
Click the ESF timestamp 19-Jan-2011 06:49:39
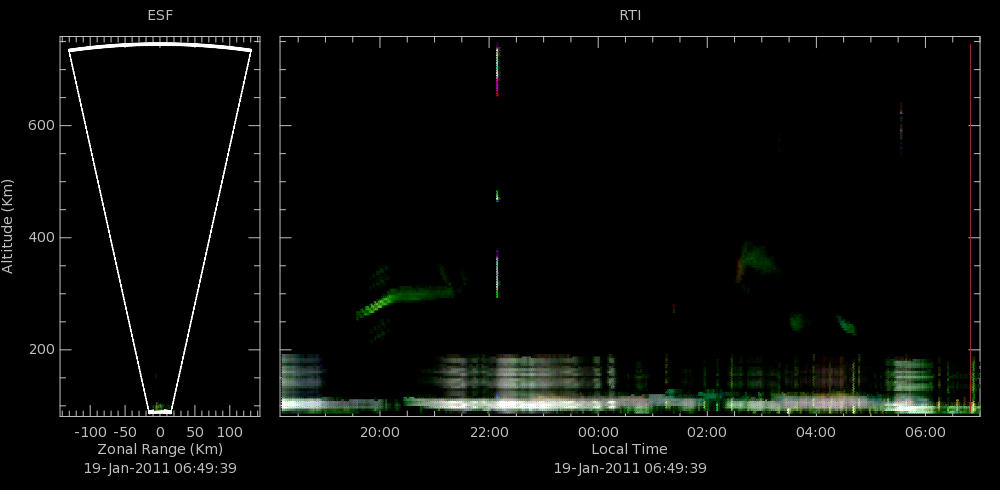(x=160, y=468)
